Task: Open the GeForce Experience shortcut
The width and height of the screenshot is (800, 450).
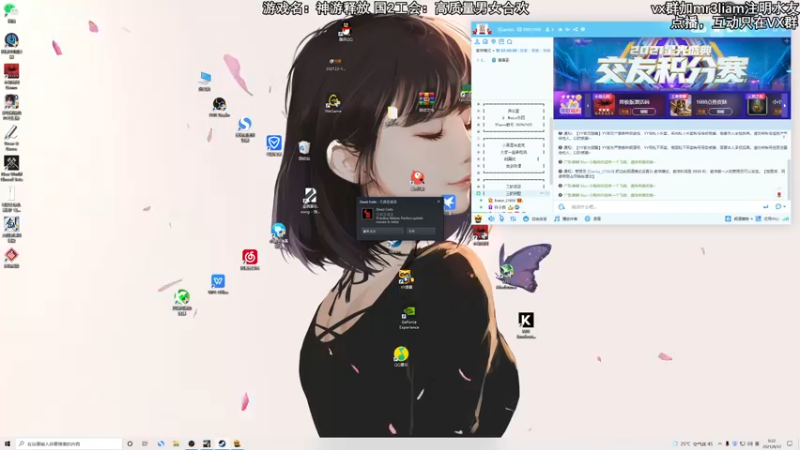Action: pos(409,317)
